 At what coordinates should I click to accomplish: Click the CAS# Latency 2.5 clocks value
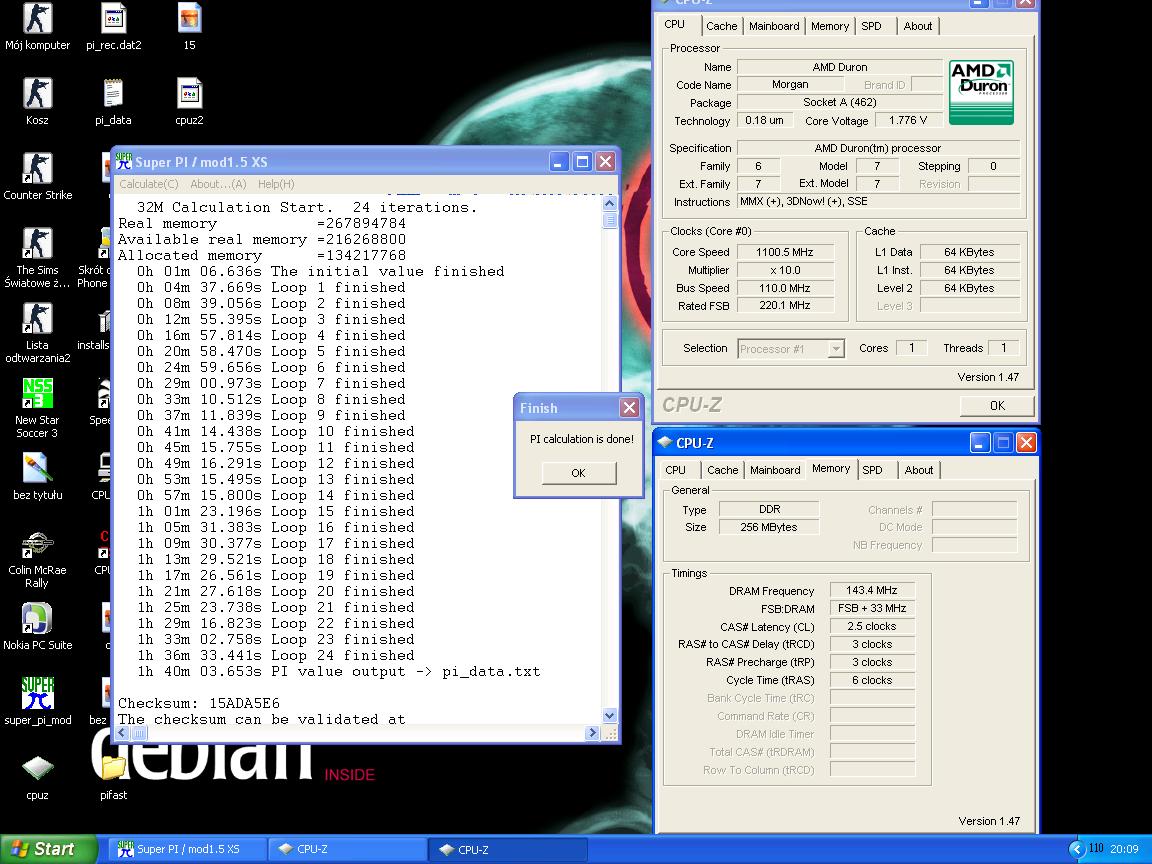point(871,626)
